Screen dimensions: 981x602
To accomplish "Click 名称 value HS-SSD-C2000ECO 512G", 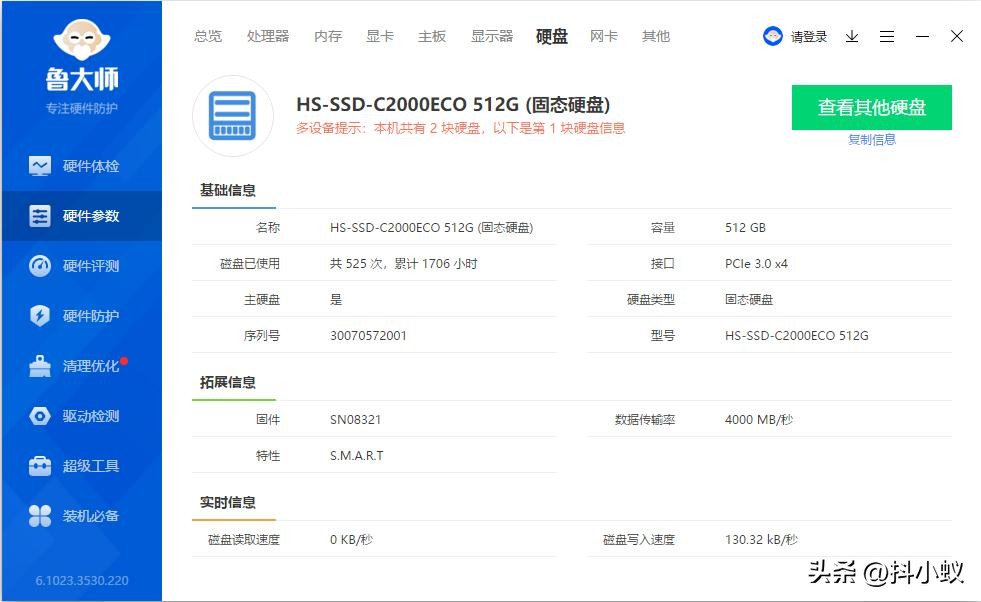I will point(432,228).
